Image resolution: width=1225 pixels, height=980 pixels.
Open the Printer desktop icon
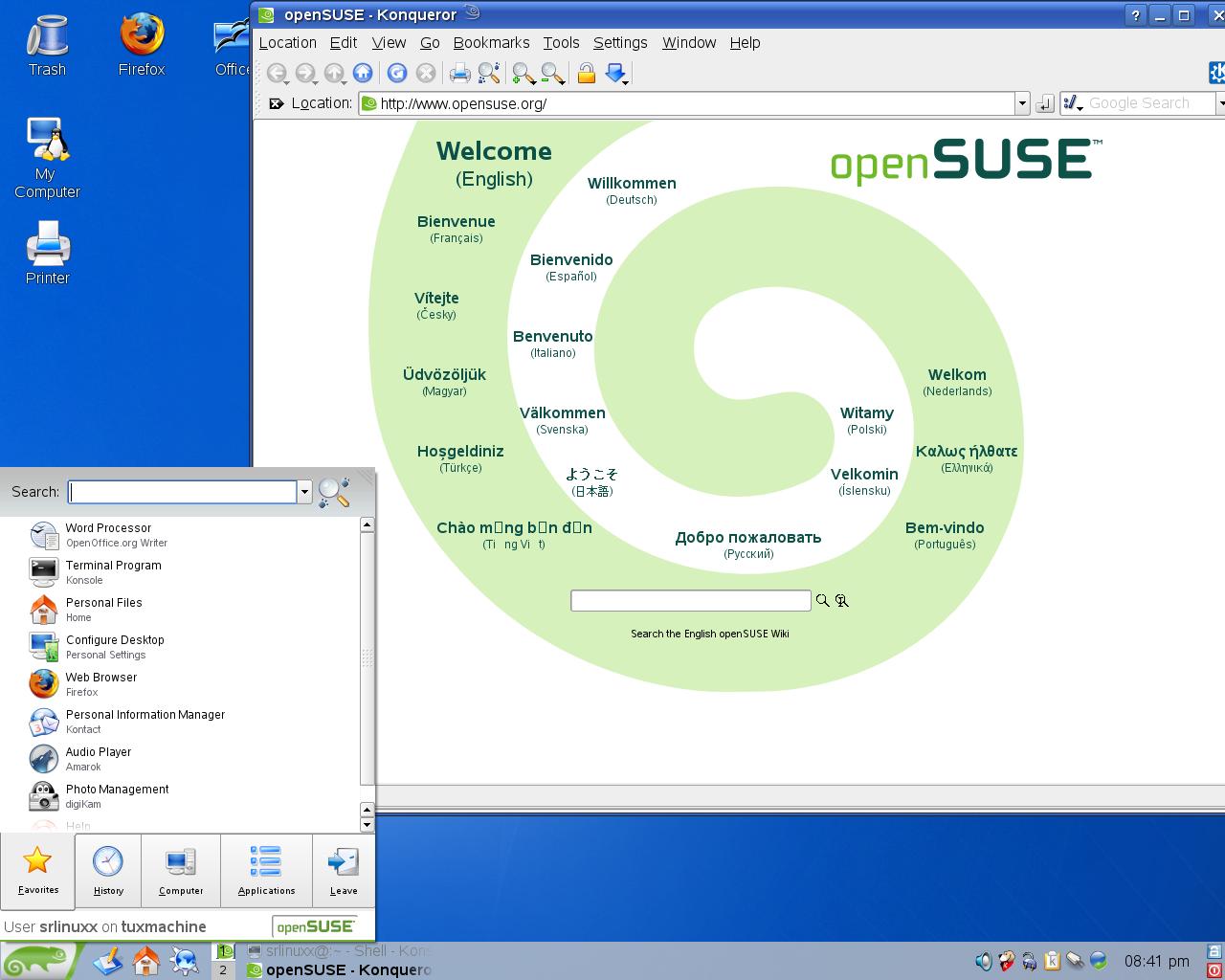click(47, 253)
